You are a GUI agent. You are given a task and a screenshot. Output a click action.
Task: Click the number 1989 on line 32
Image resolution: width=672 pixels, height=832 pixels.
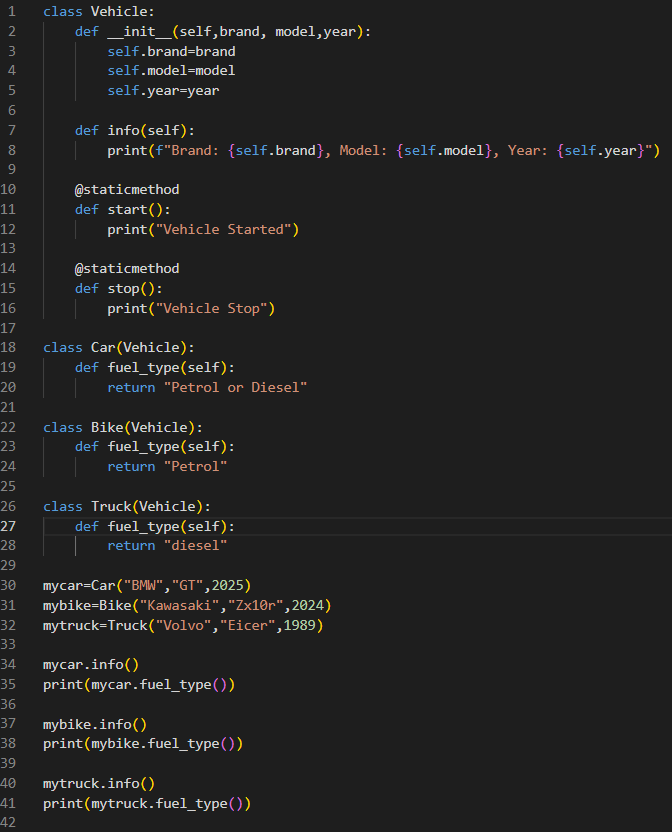(299, 626)
